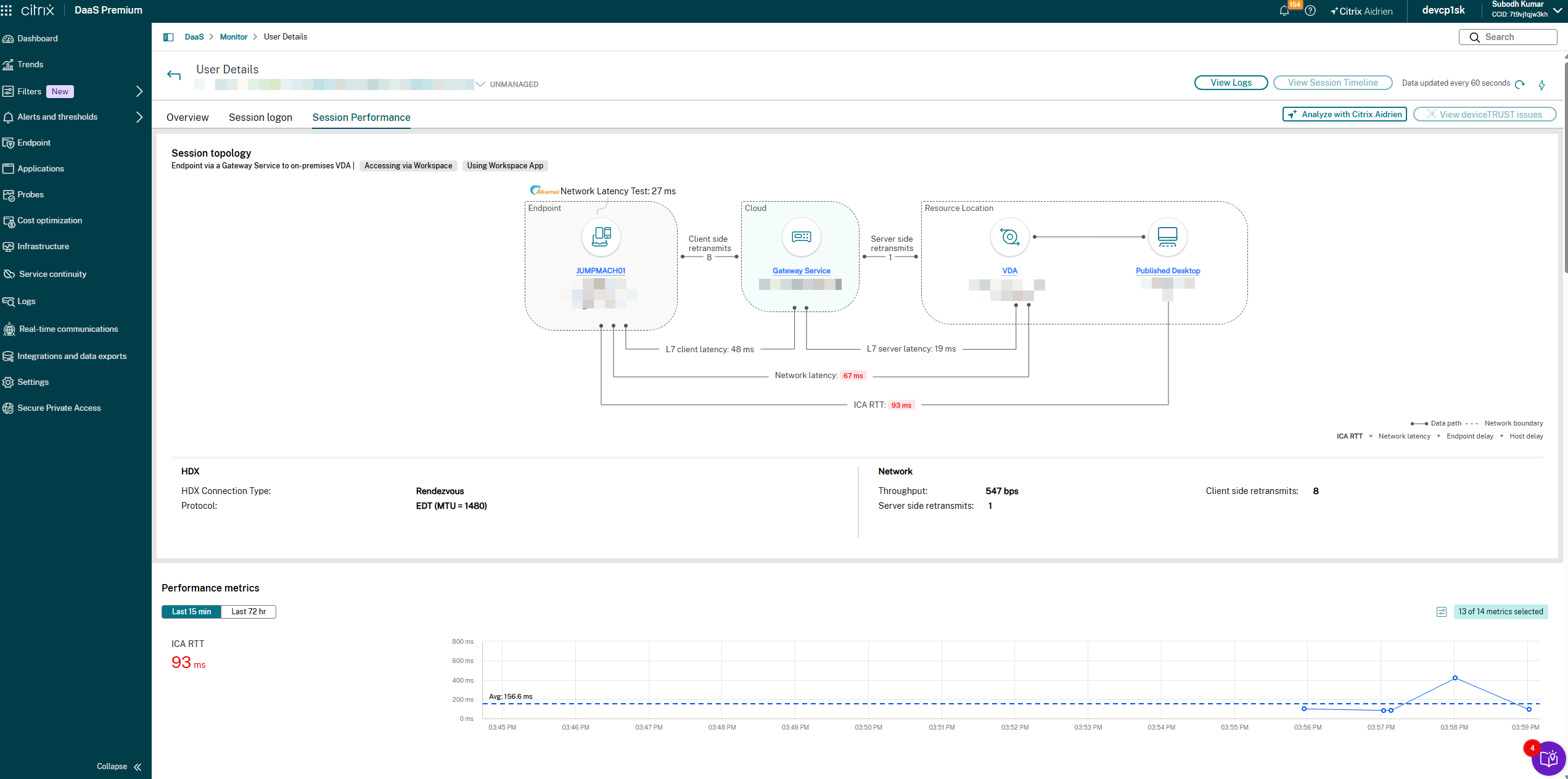Viewport: 1568px width, 779px height.
Task: Click the Monitor breadcrumb link
Action: (x=234, y=37)
